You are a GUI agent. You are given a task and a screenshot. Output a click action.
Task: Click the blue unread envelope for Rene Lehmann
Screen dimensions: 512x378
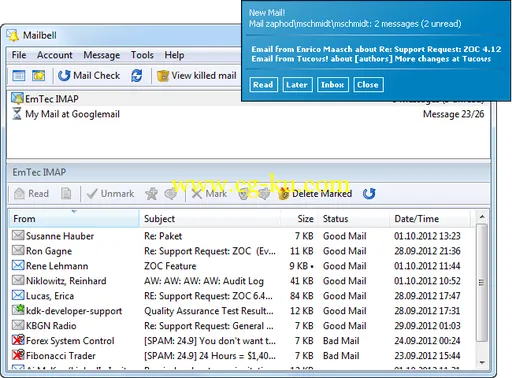(18, 265)
